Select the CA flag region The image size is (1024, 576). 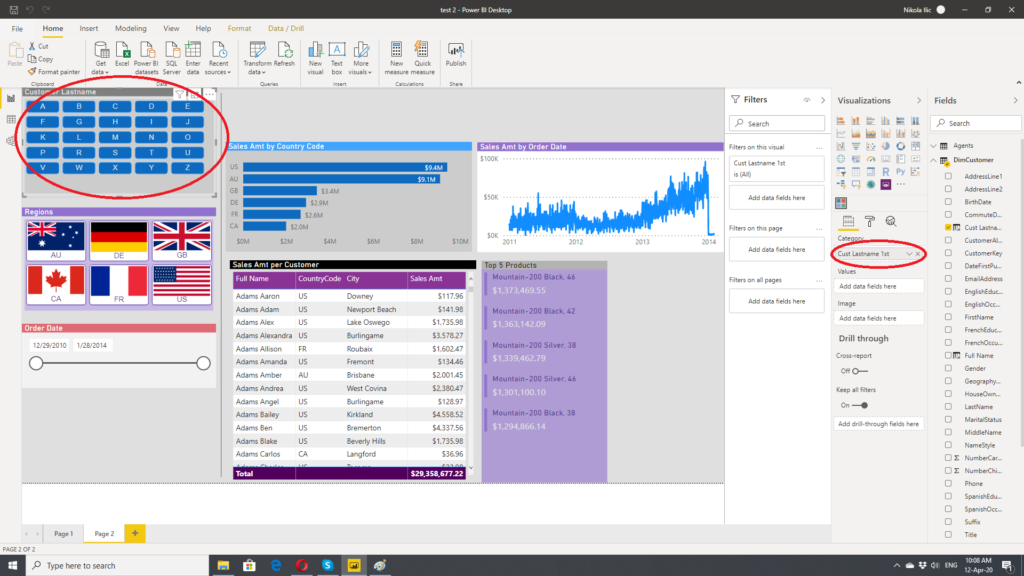(x=56, y=285)
